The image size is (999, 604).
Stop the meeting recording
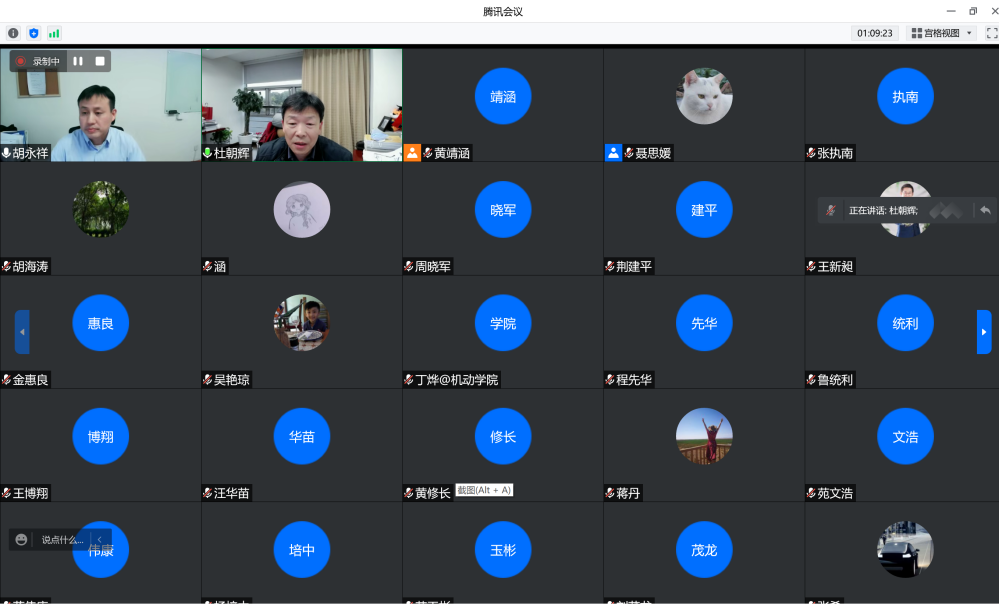[x=100, y=61]
